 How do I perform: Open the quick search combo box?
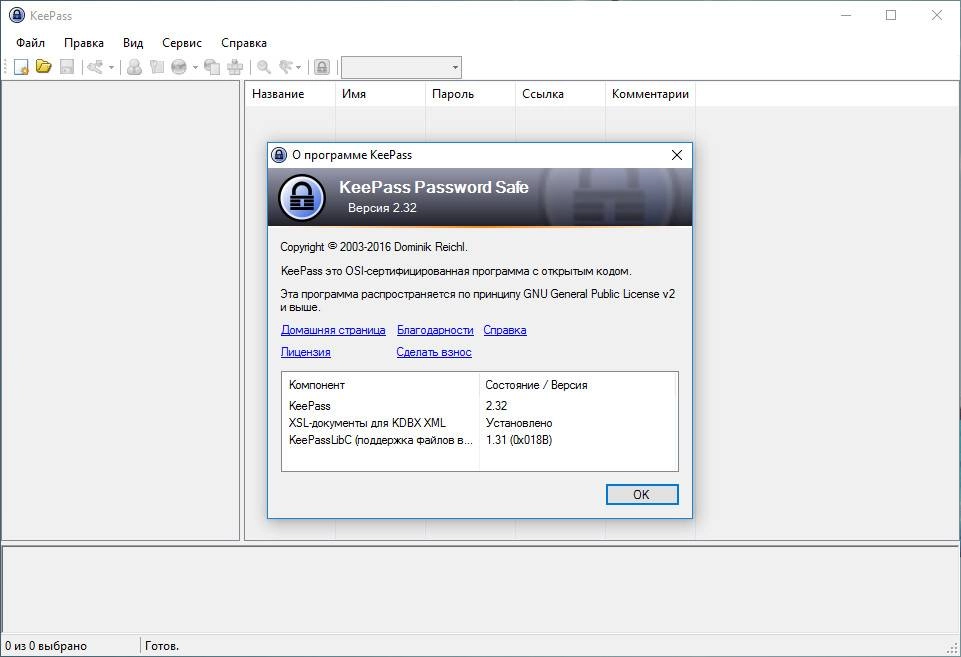point(401,67)
